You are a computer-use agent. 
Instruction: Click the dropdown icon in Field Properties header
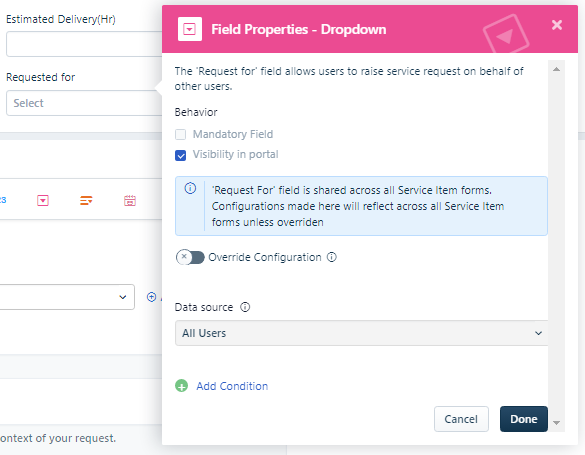coord(190,29)
